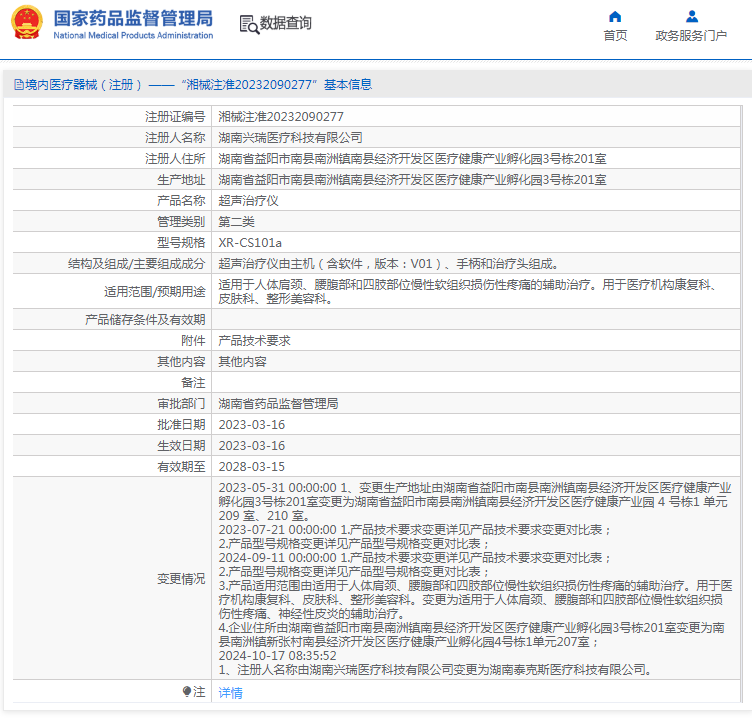The width and height of the screenshot is (752, 721).
Task: Select product name 超声治疗仪
Action: click(248, 201)
